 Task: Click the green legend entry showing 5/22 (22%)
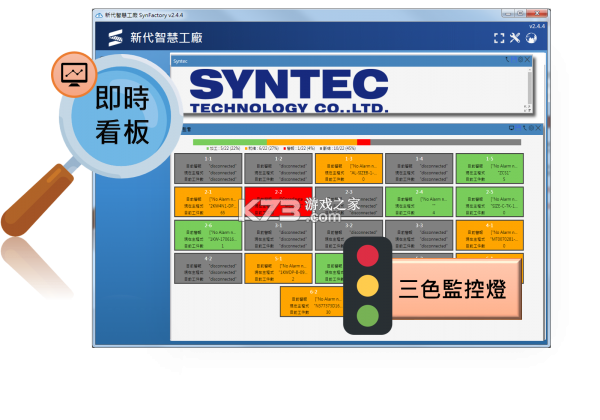[223, 148]
